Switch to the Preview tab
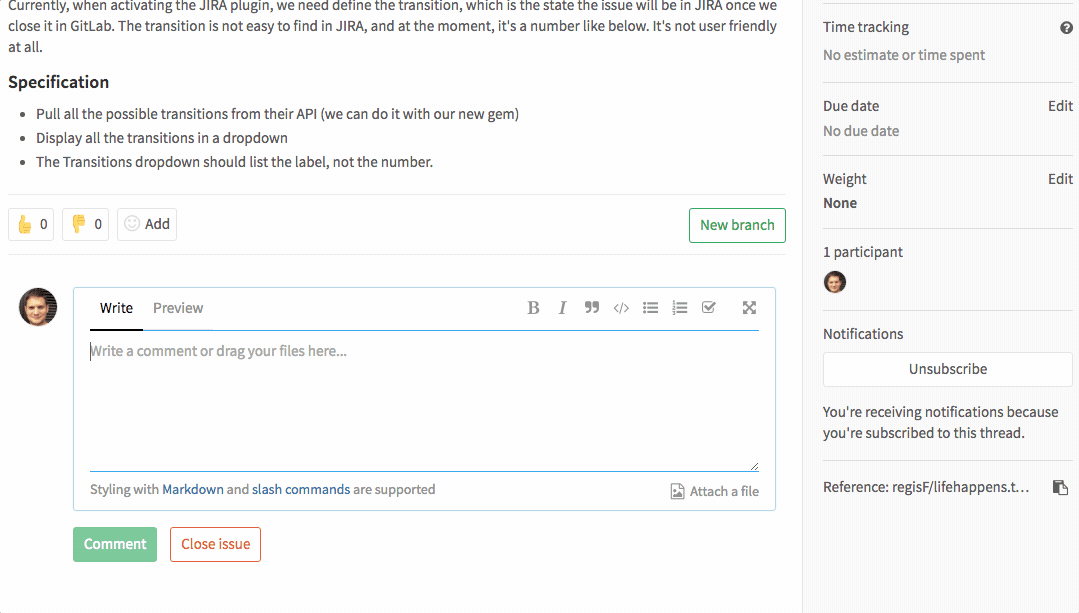 (x=178, y=307)
